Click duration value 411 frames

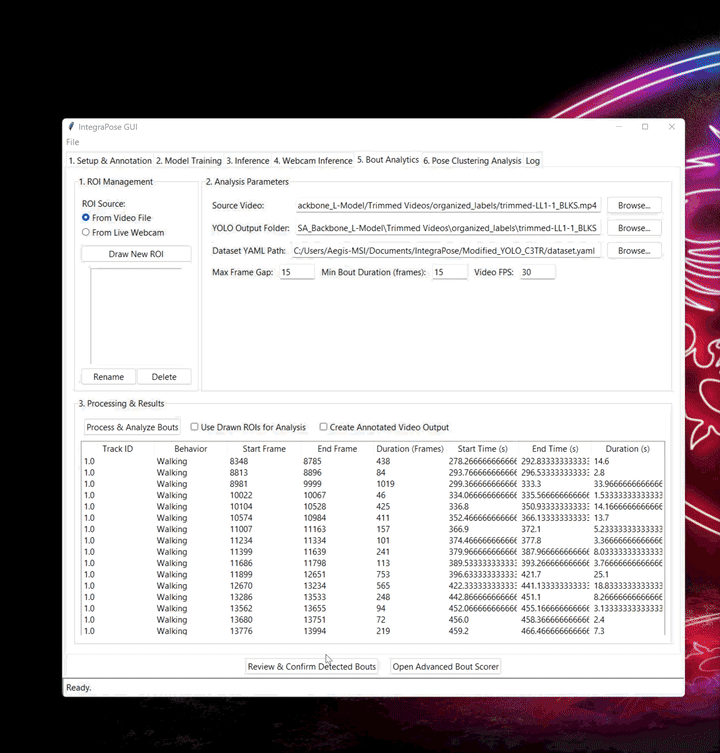383,518
